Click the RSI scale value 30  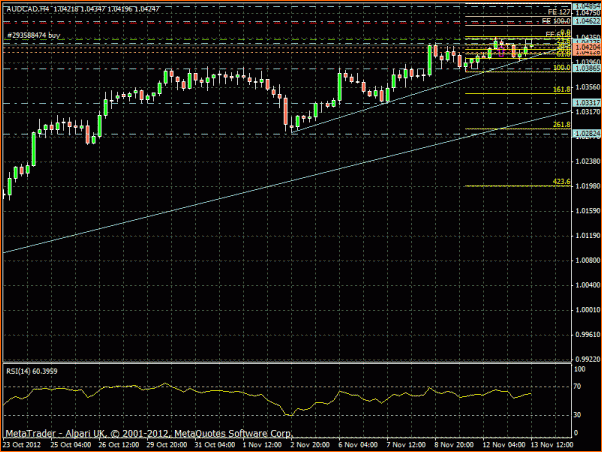pyautogui.click(x=577, y=415)
